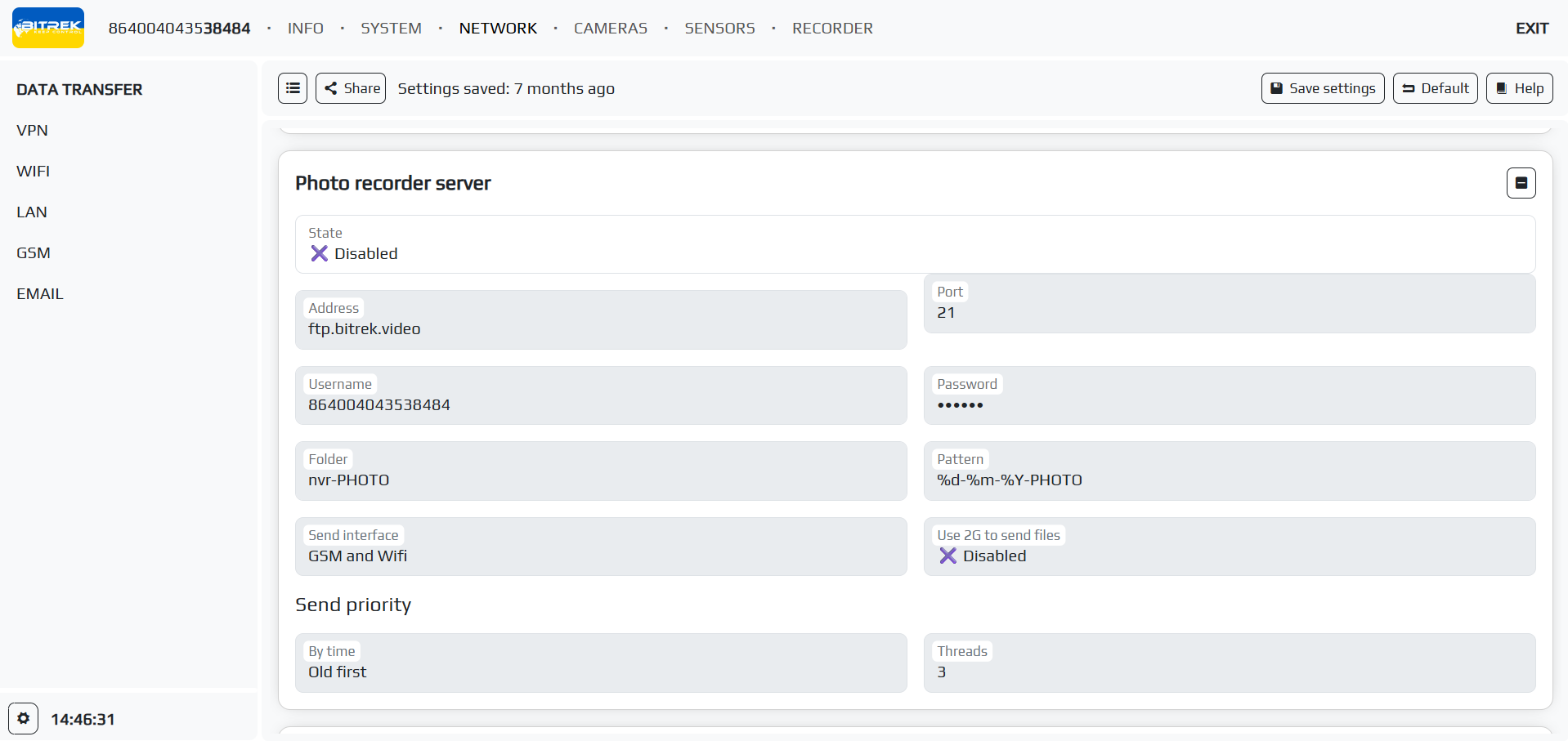
Task: Go to the EMAIL settings section
Action: tap(40, 294)
